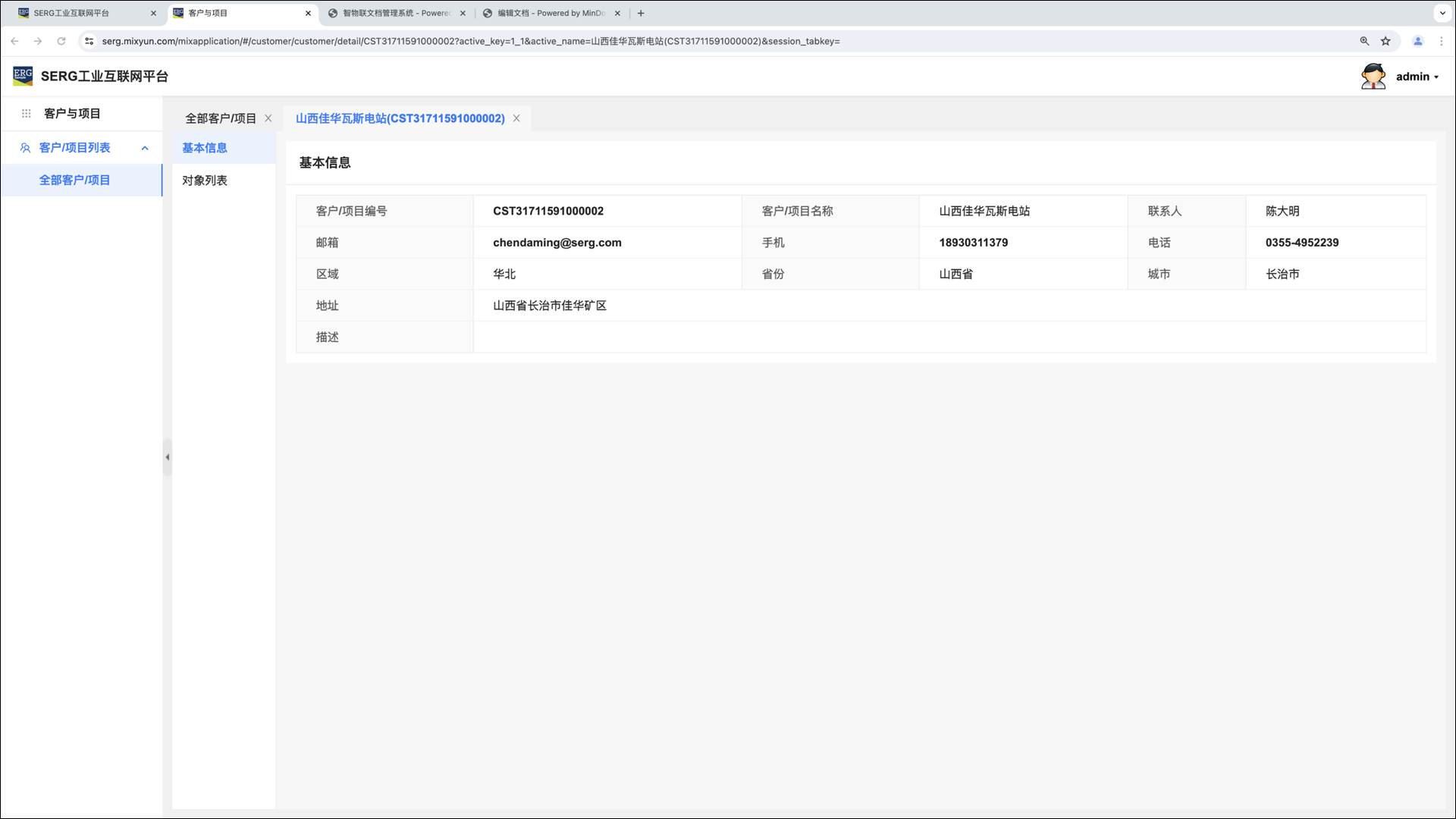
Task: Click the admin avatar image
Action: (x=1373, y=77)
